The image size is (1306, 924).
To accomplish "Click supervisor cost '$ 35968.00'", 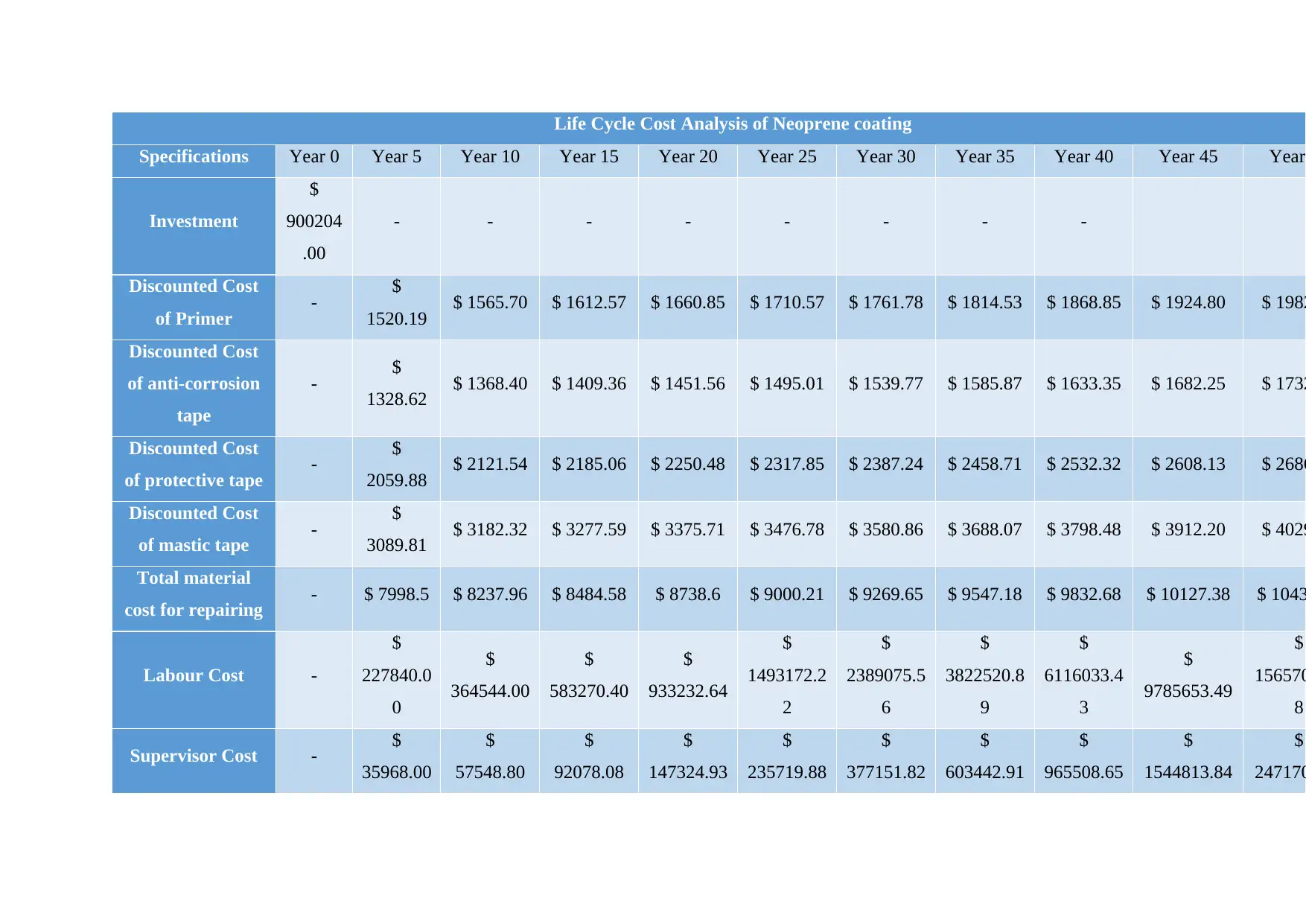I will (x=397, y=756).
